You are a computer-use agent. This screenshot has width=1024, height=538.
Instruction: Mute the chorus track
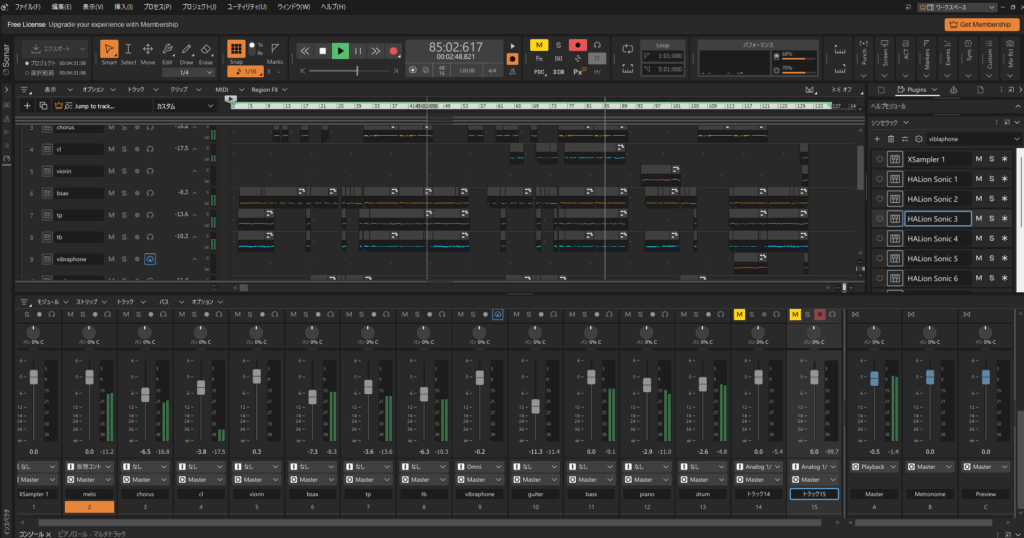tap(111, 127)
